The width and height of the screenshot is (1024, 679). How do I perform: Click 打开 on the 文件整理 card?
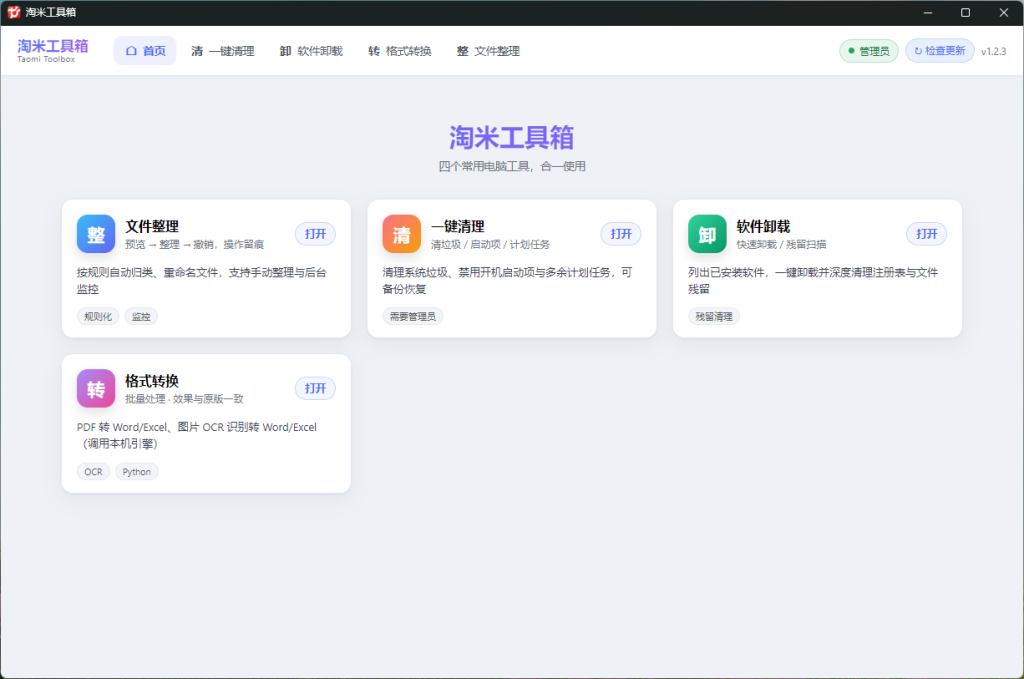pyautogui.click(x=315, y=234)
